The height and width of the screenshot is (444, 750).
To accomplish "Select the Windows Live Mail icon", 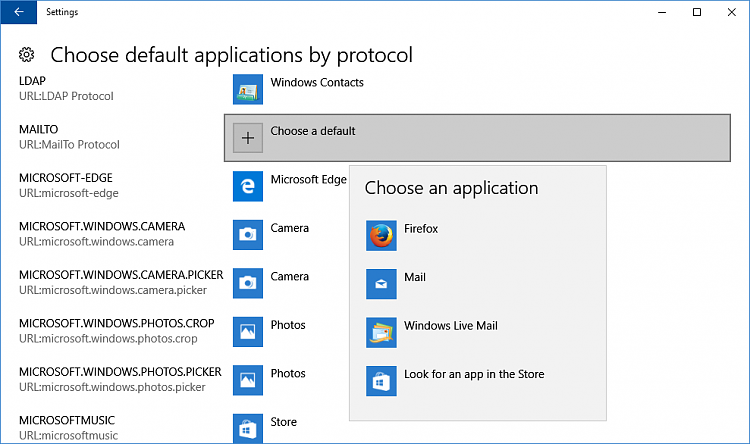I will [381, 333].
